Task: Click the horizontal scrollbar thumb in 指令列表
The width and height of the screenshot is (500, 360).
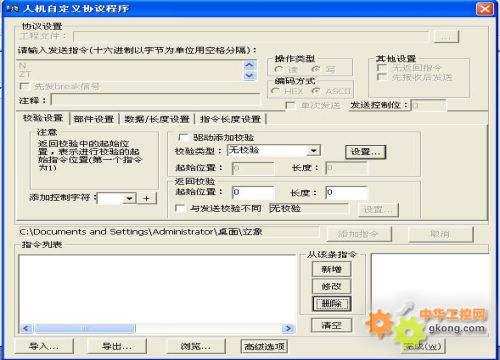Action: [85, 329]
